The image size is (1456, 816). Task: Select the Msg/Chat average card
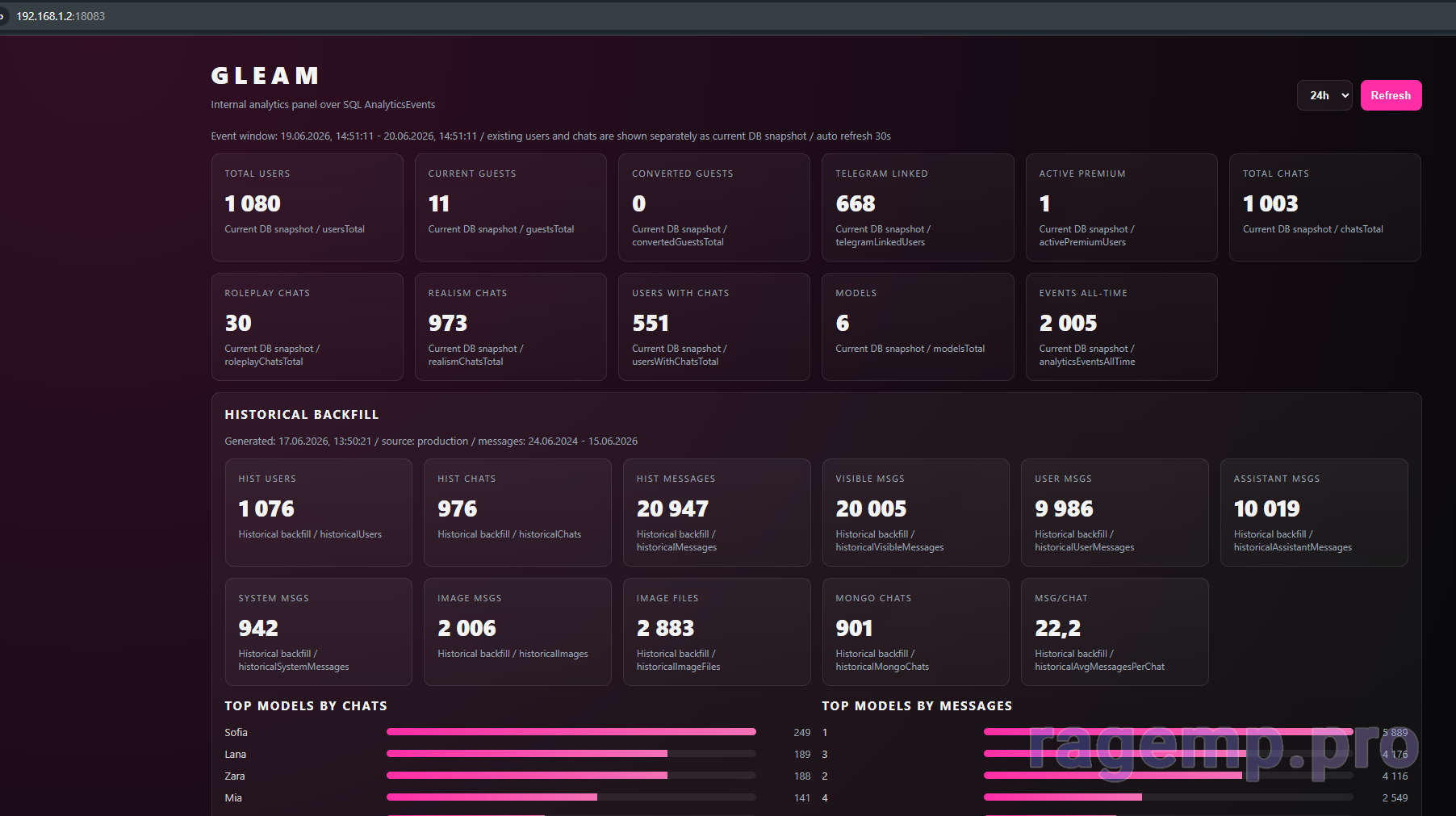[1115, 632]
